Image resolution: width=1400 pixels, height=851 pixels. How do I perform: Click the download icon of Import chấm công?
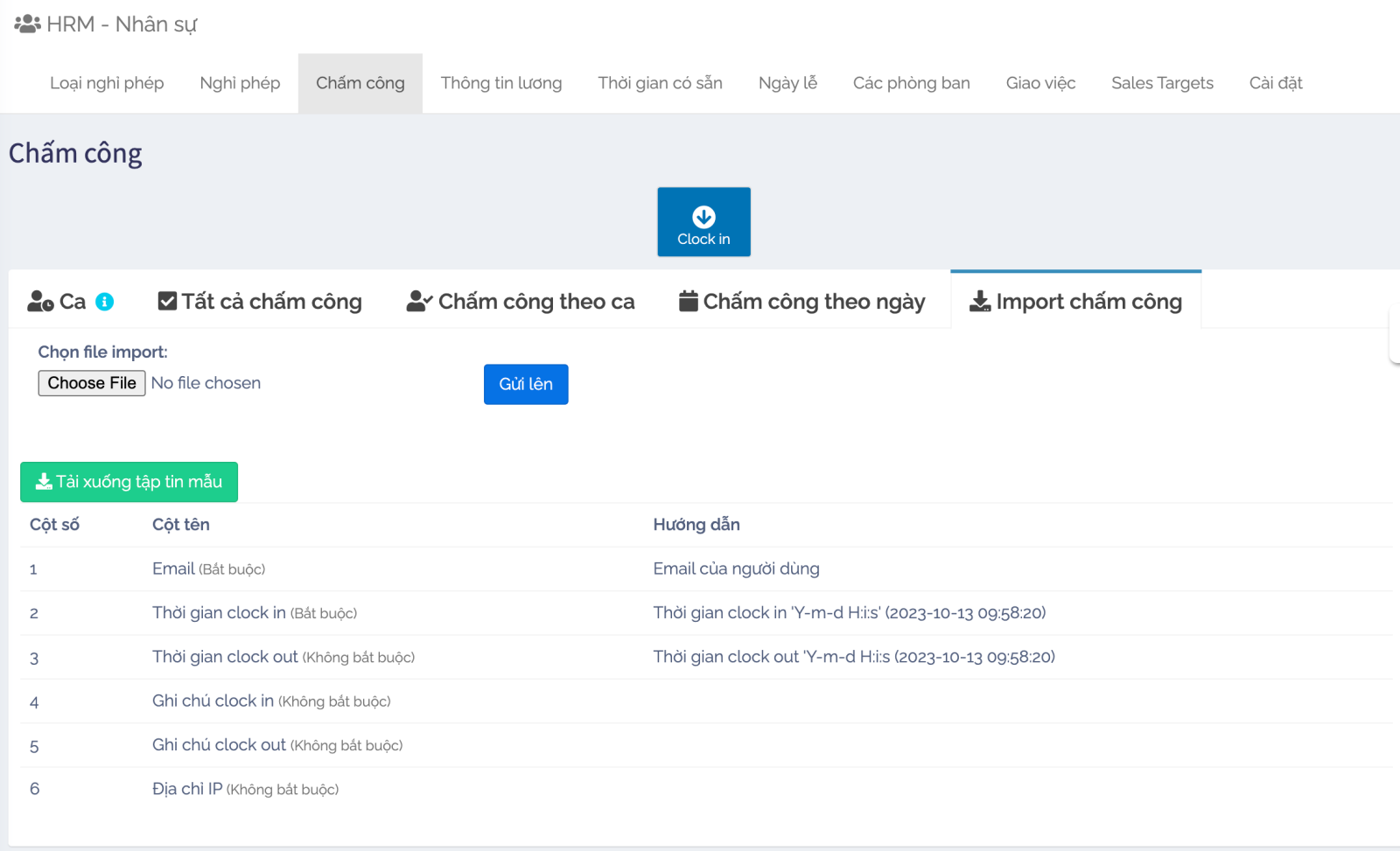980,302
